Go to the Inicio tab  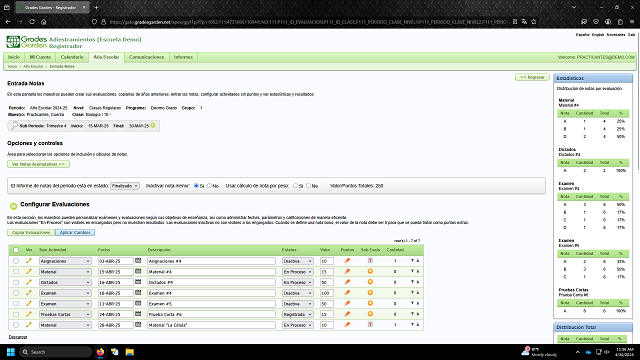14,57
